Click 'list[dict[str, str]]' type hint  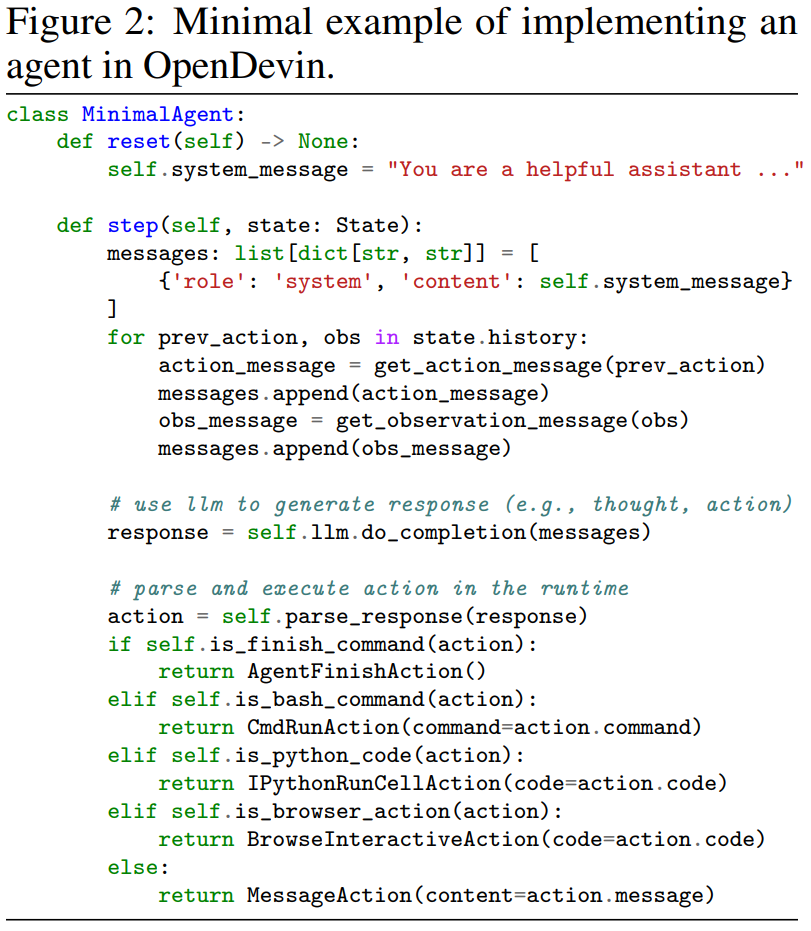360,254
